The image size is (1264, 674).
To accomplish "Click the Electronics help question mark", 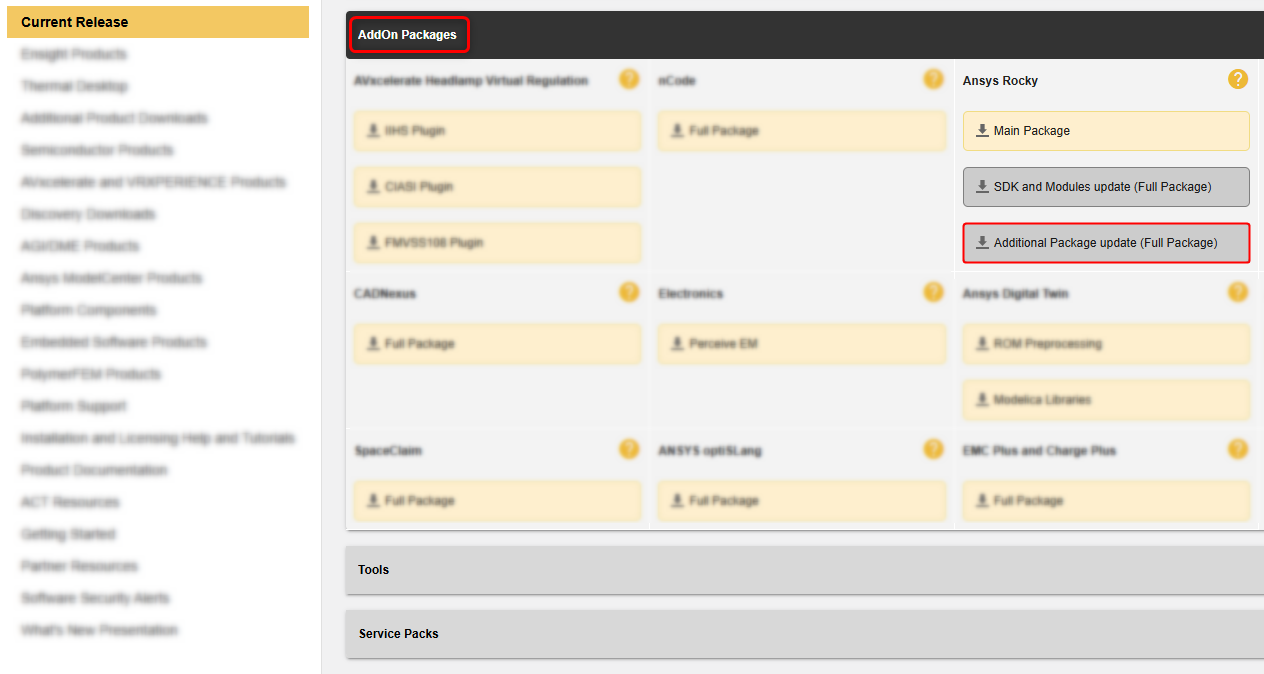I will [x=933, y=292].
